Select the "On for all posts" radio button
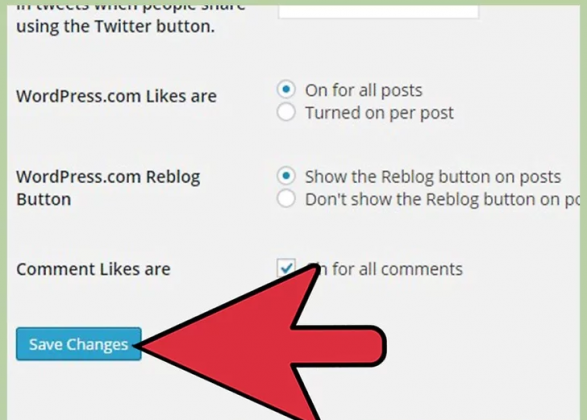The height and width of the screenshot is (420, 587). [286, 89]
